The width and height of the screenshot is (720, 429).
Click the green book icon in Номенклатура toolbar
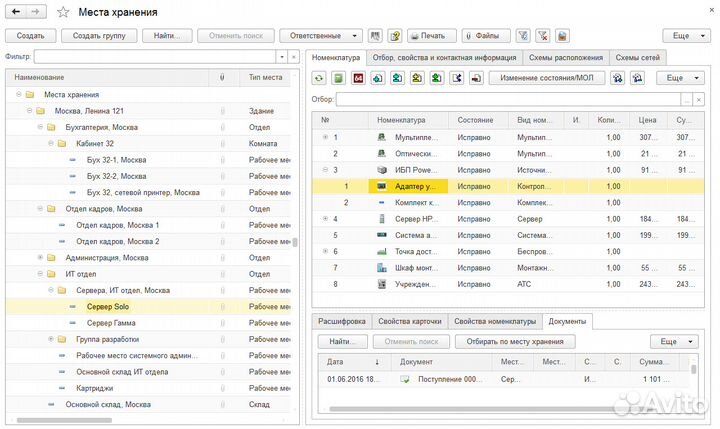(338, 78)
